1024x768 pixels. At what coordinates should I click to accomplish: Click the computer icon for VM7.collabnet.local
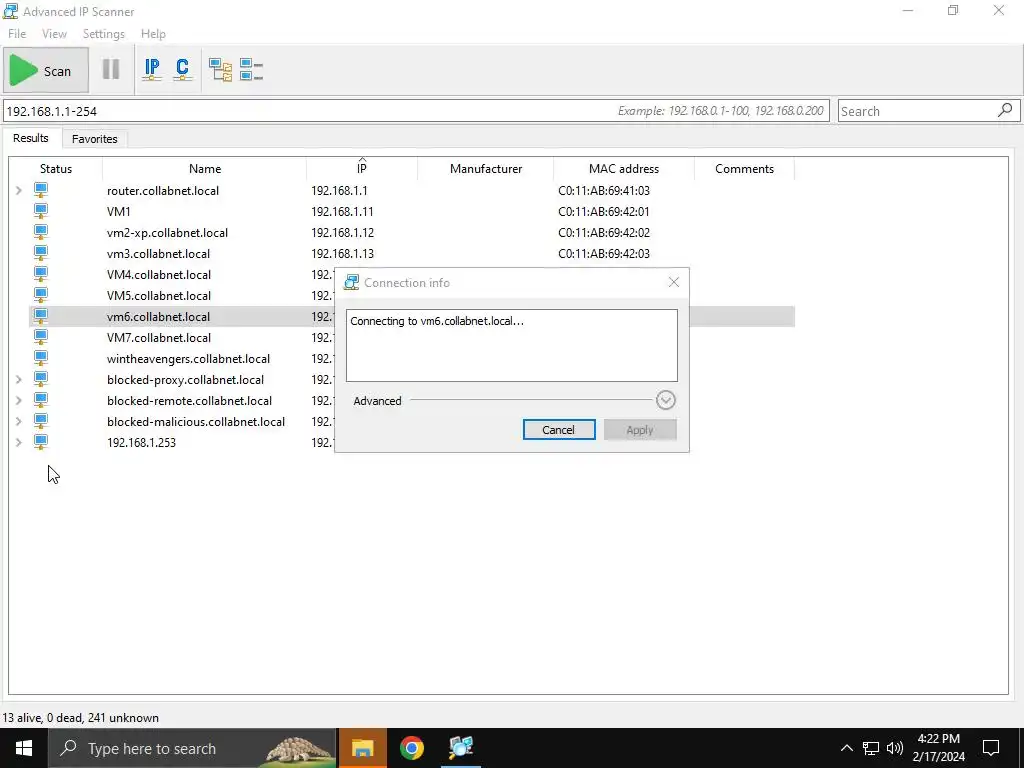(40, 337)
